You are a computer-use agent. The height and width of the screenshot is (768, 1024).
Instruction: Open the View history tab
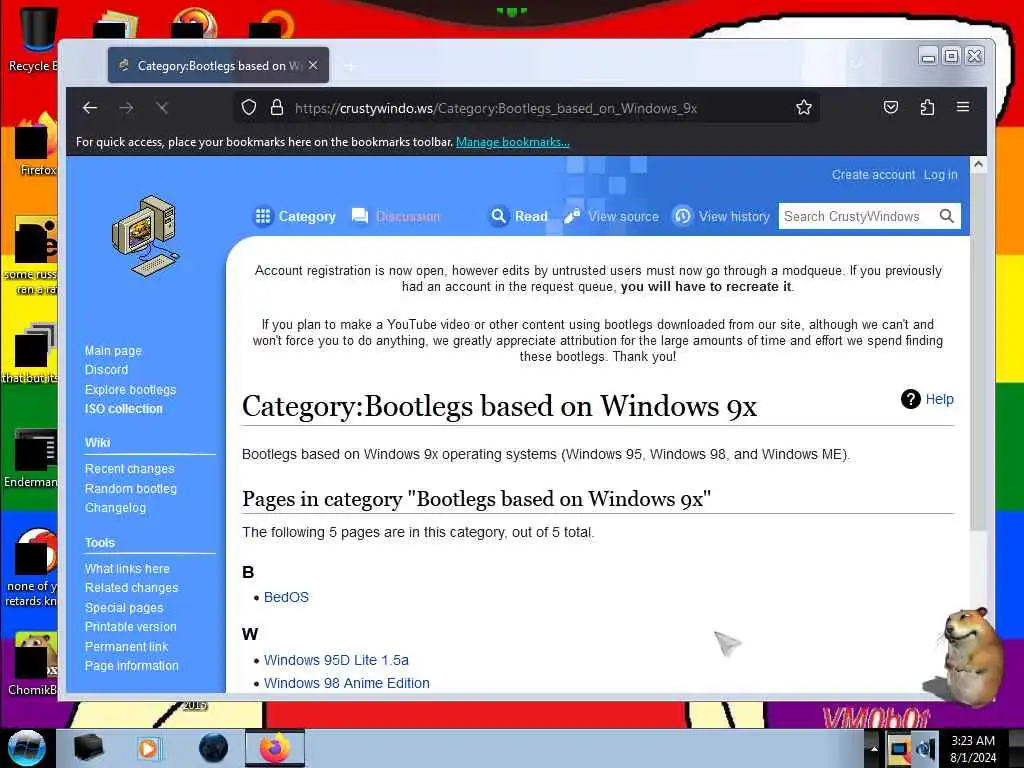click(x=722, y=216)
